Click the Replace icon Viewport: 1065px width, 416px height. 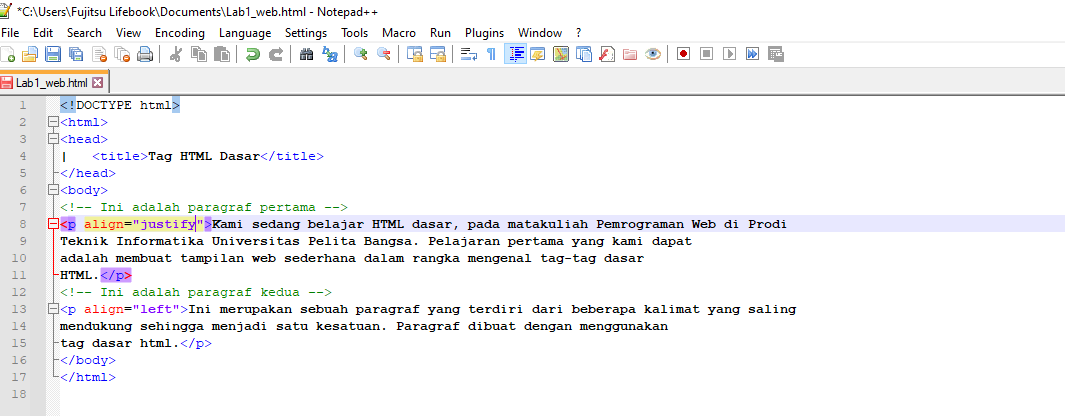coord(329,54)
